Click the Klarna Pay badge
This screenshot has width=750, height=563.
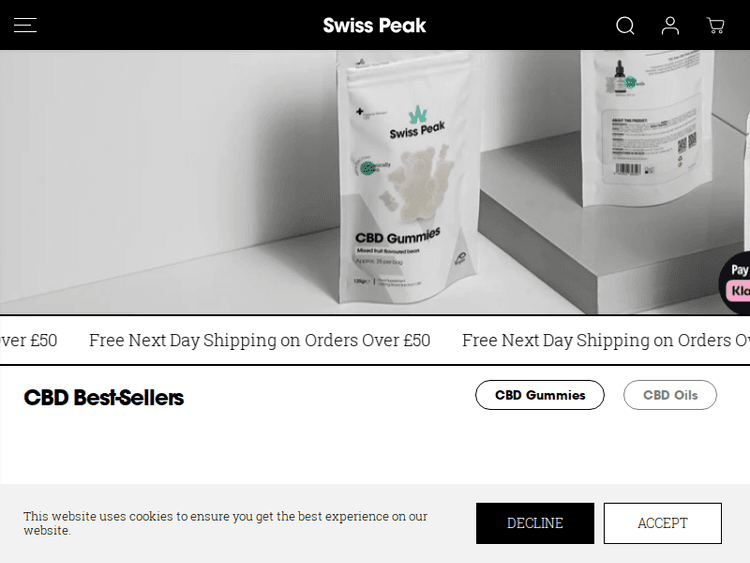tap(736, 282)
